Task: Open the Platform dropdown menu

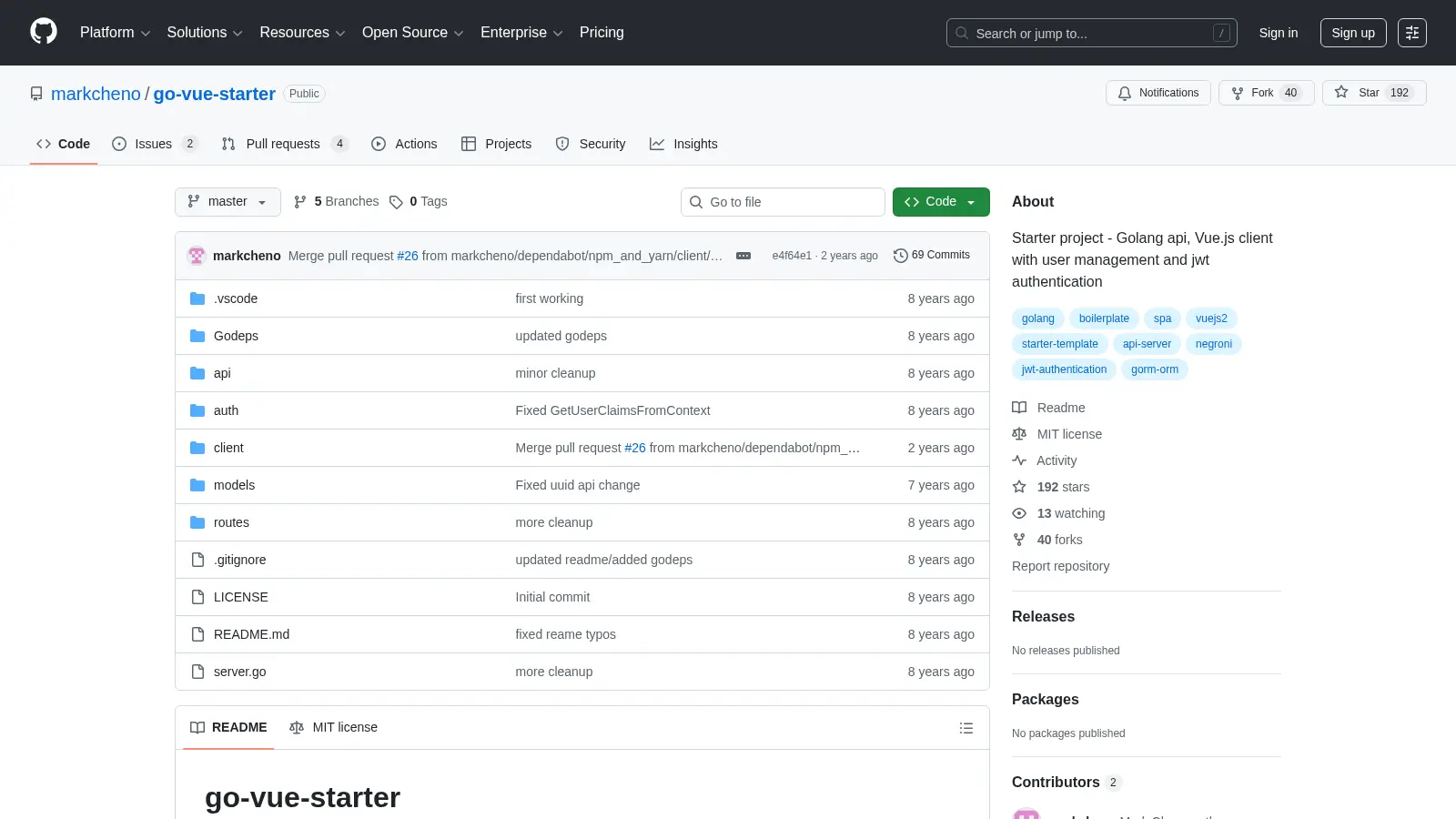Action: pyautogui.click(x=115, y=33)
